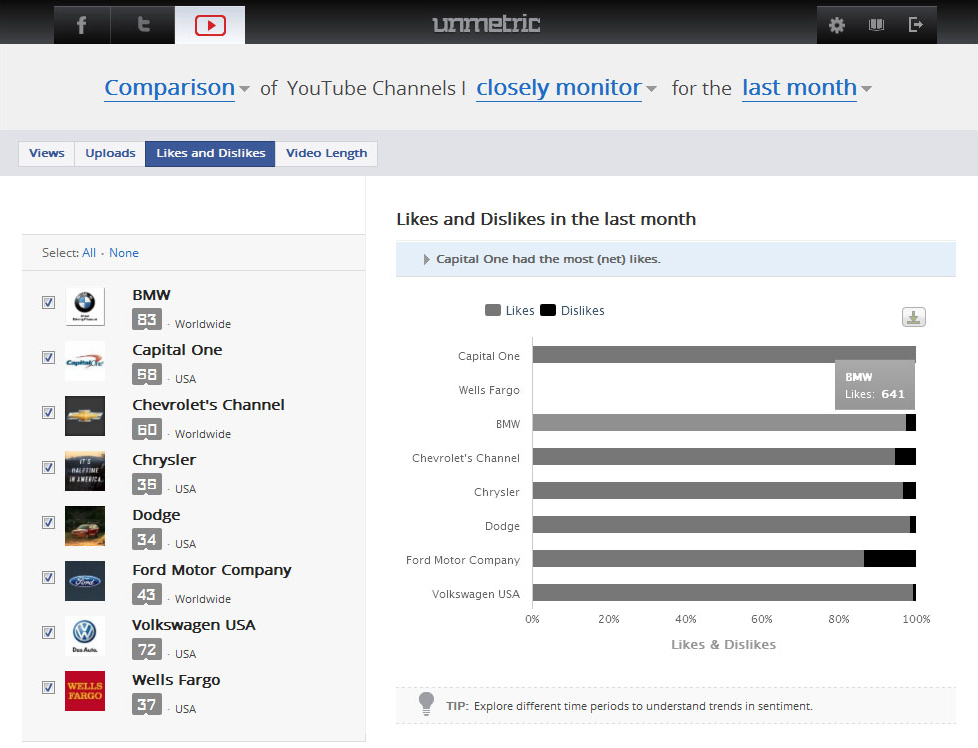Click the Chrysler likes bar
This screenshot has width=978, height=748.
click(x=717, y=490)
